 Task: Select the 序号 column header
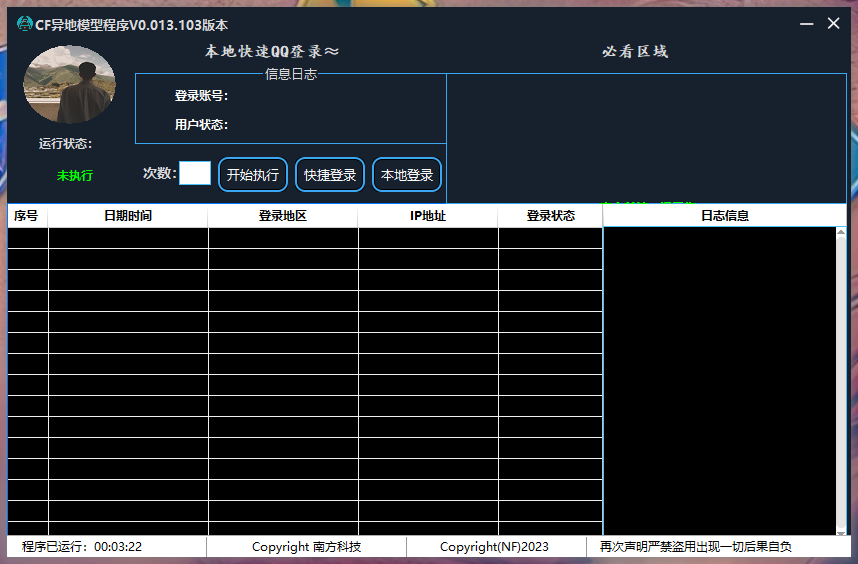[x=26, y=216]
